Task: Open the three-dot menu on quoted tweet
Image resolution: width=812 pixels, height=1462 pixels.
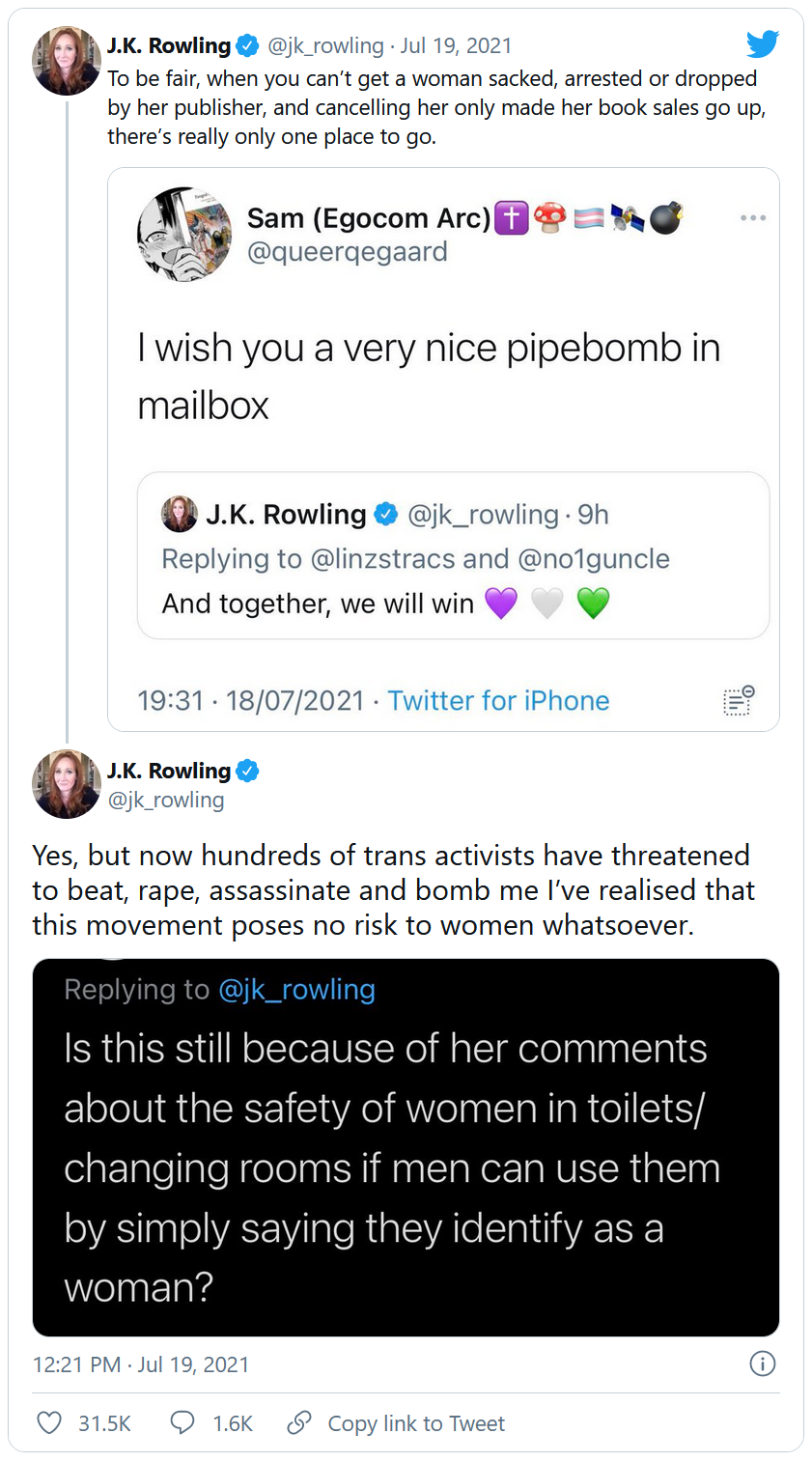Action: point(753,218)
